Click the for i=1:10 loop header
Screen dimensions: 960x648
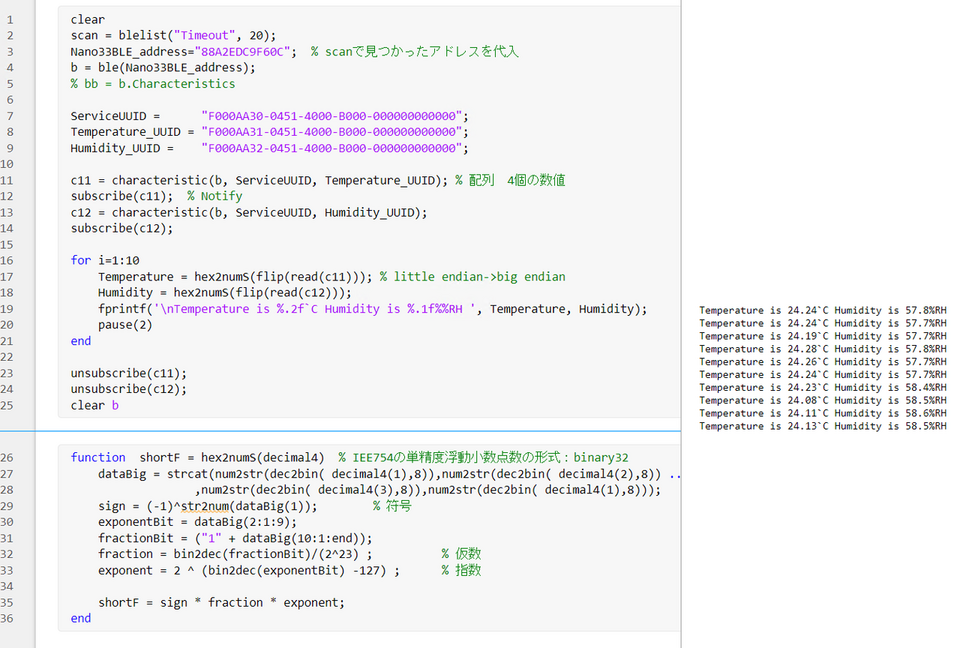105,260
